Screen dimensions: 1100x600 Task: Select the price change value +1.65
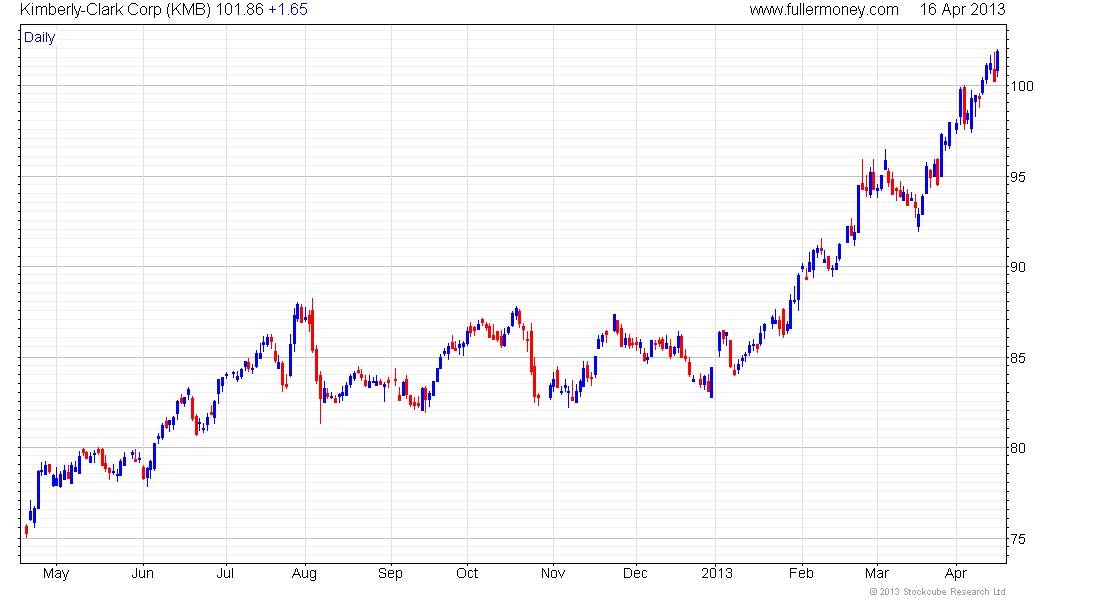pos(288,10)
